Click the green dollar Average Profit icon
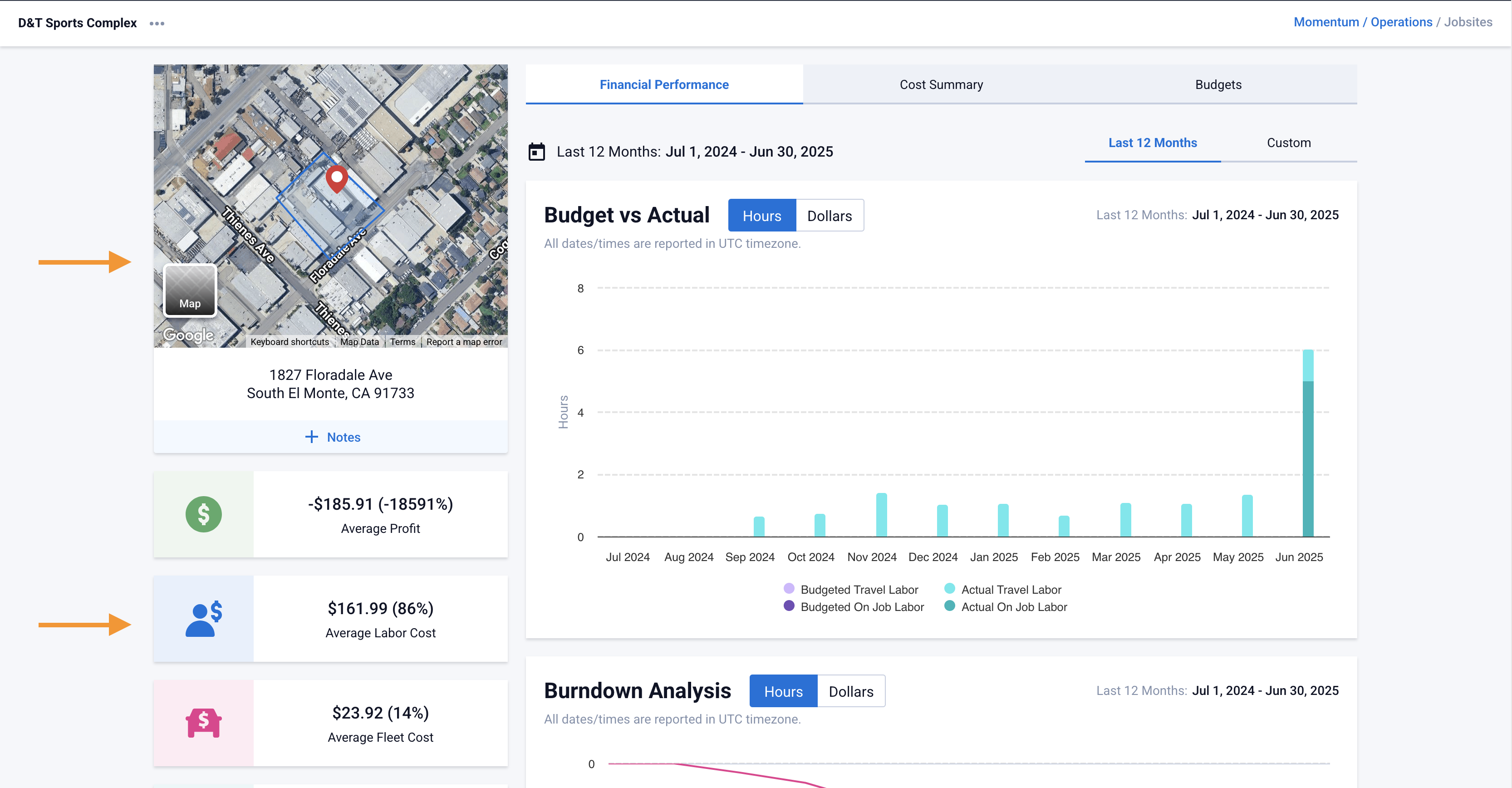 [x=203, y=514]
